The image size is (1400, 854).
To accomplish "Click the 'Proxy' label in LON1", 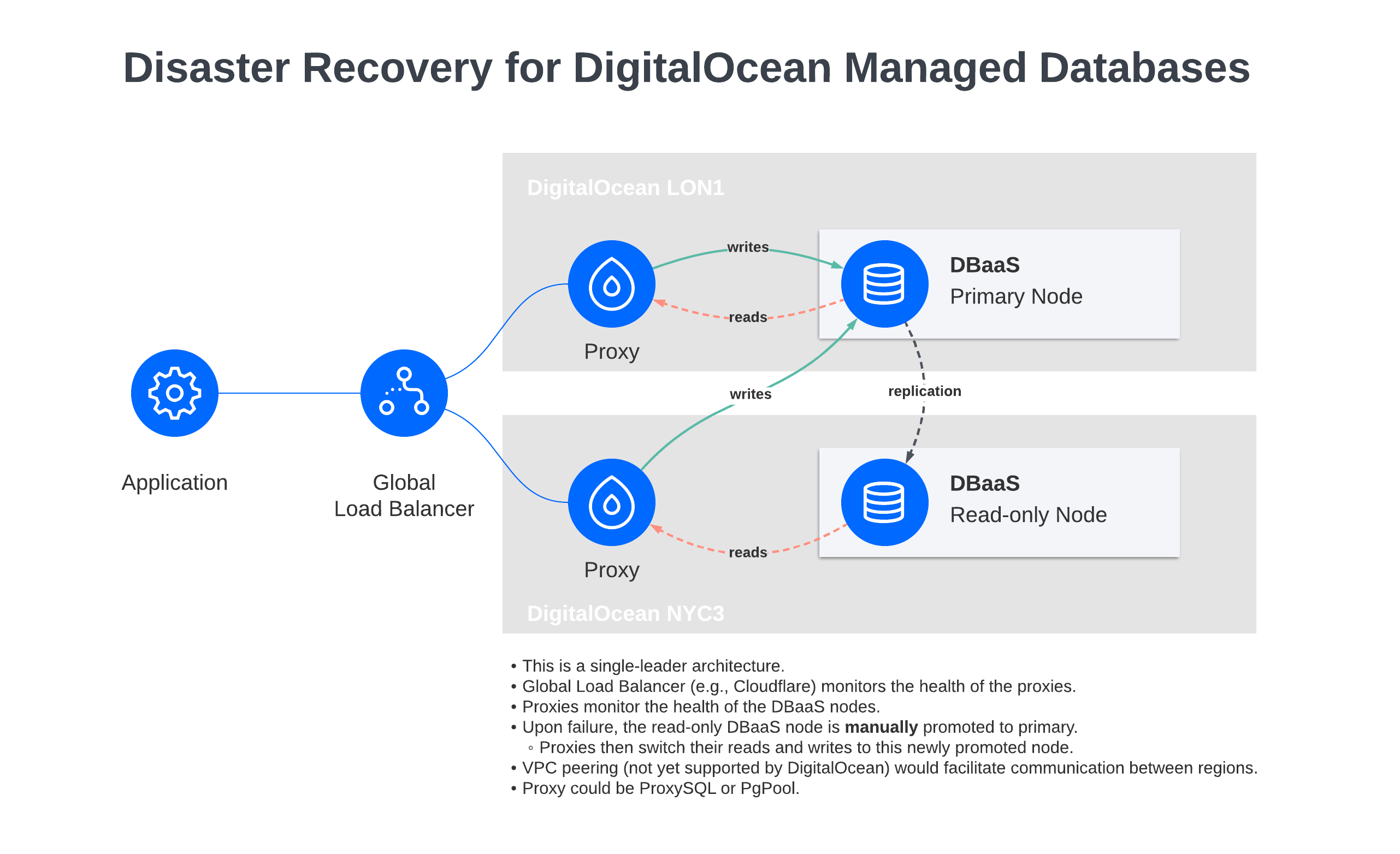I will point(611,352).
